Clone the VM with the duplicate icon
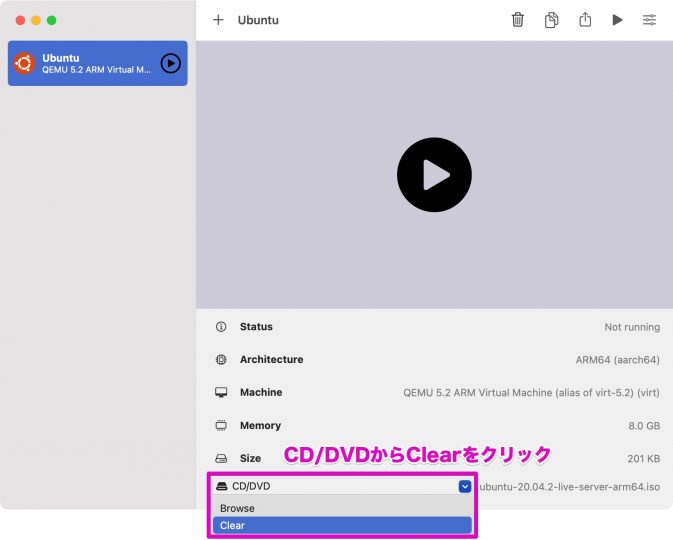This screenshot has height=540, width=673. point(552,20)
